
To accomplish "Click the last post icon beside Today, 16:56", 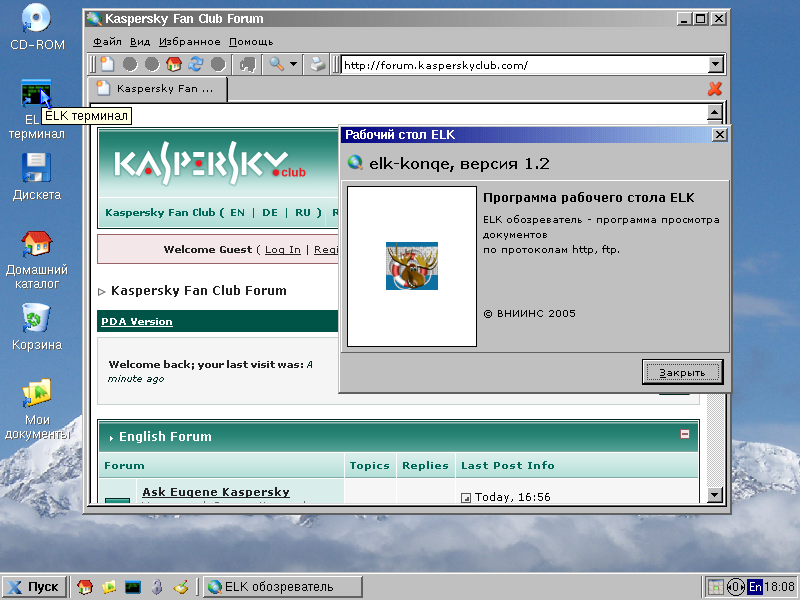I will click(465, 497).
